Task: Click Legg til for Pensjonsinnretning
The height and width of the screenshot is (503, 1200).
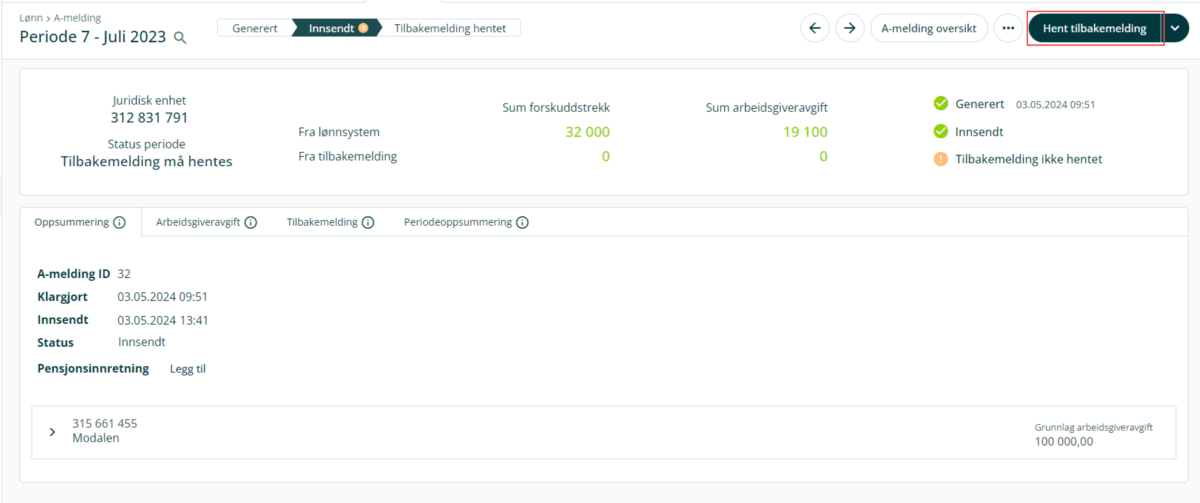Action: tap(188, 369)
